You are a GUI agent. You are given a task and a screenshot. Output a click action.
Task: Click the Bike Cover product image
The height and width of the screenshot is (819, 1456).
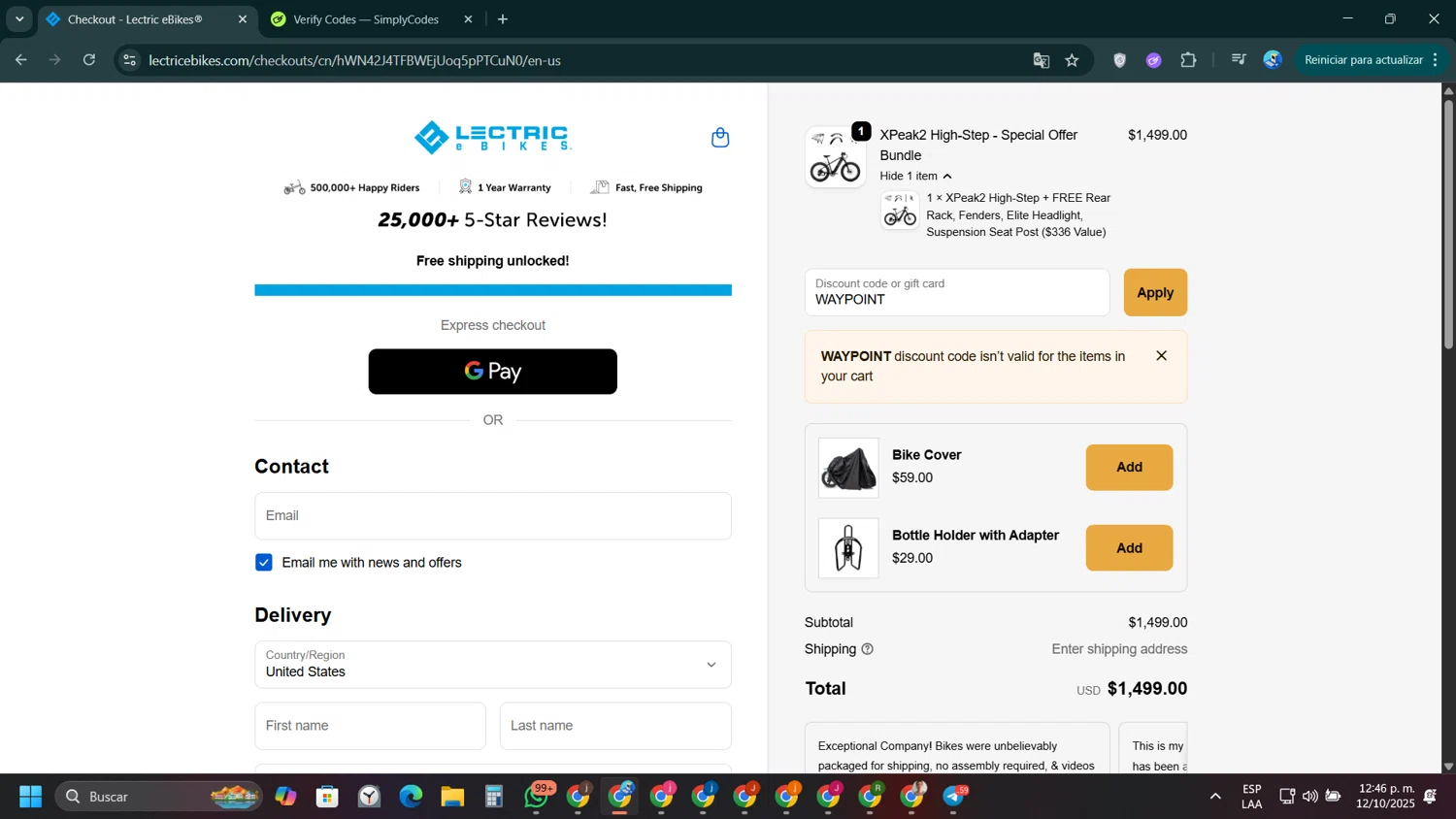pyautogui.click(x=848, y=468)
